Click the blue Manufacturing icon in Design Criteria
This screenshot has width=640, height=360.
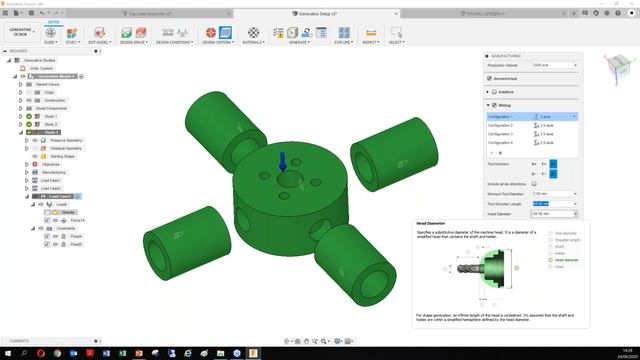tap(225, 33)
